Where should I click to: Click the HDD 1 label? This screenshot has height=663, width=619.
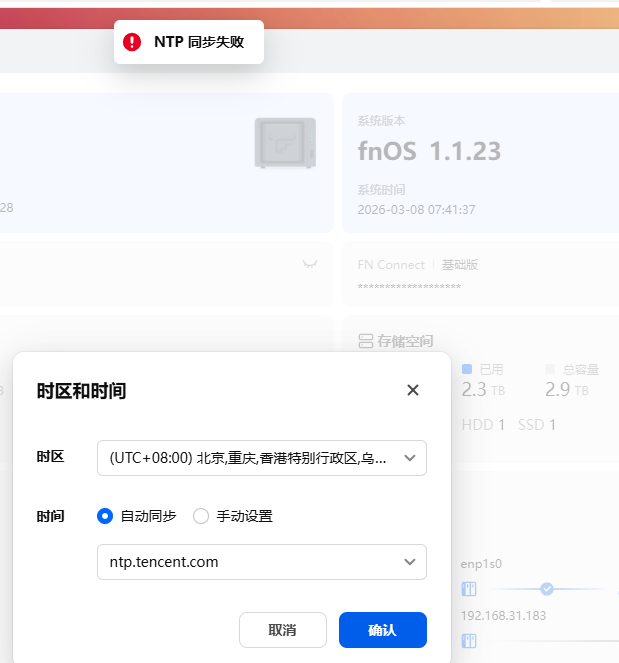(x=483, y=425)
